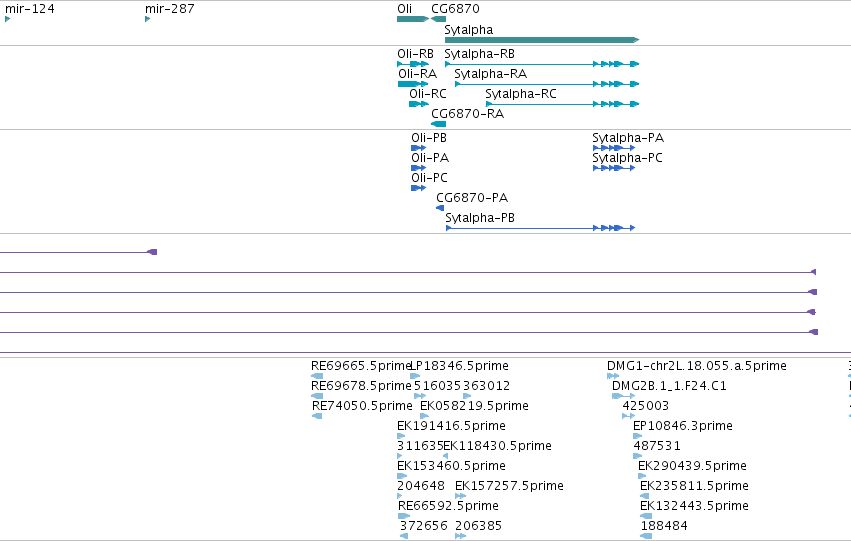Screen dimensions: 851x541
Task: Select Sytalpha-RB transcript label
Action: [x=479, y=54]
